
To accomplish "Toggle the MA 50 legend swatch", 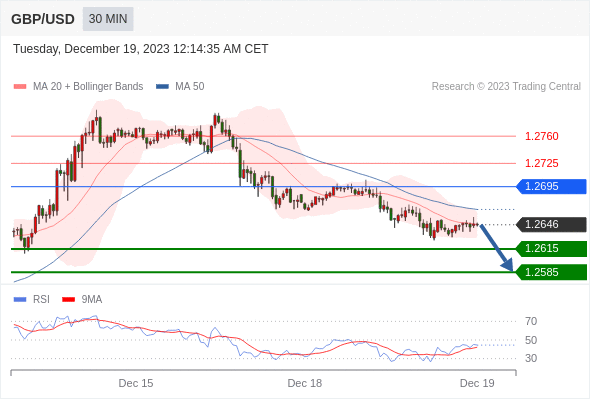I will click(162, 87).
